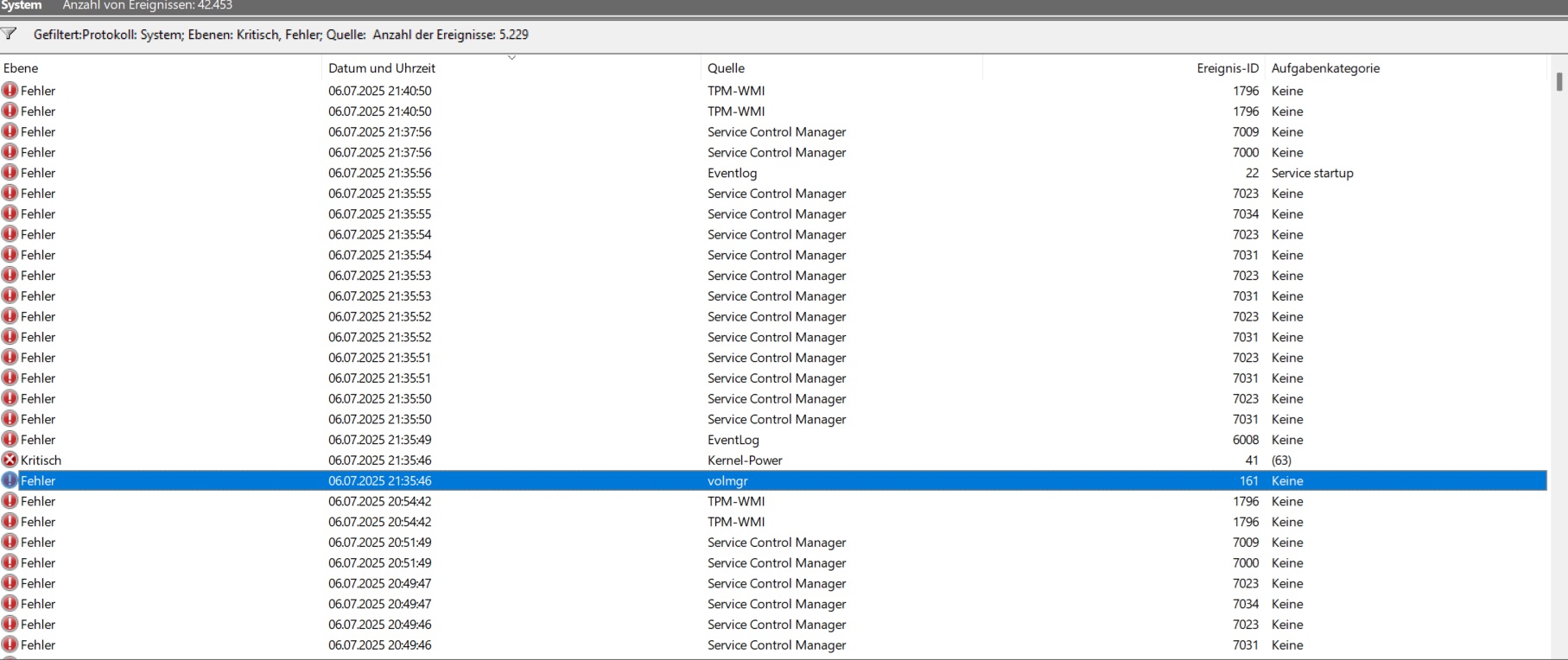The width and height of the screenshot is (1568, 660).
Task: Click the error icon of event 7000 at 20:51:49
Action: point(10,562)
